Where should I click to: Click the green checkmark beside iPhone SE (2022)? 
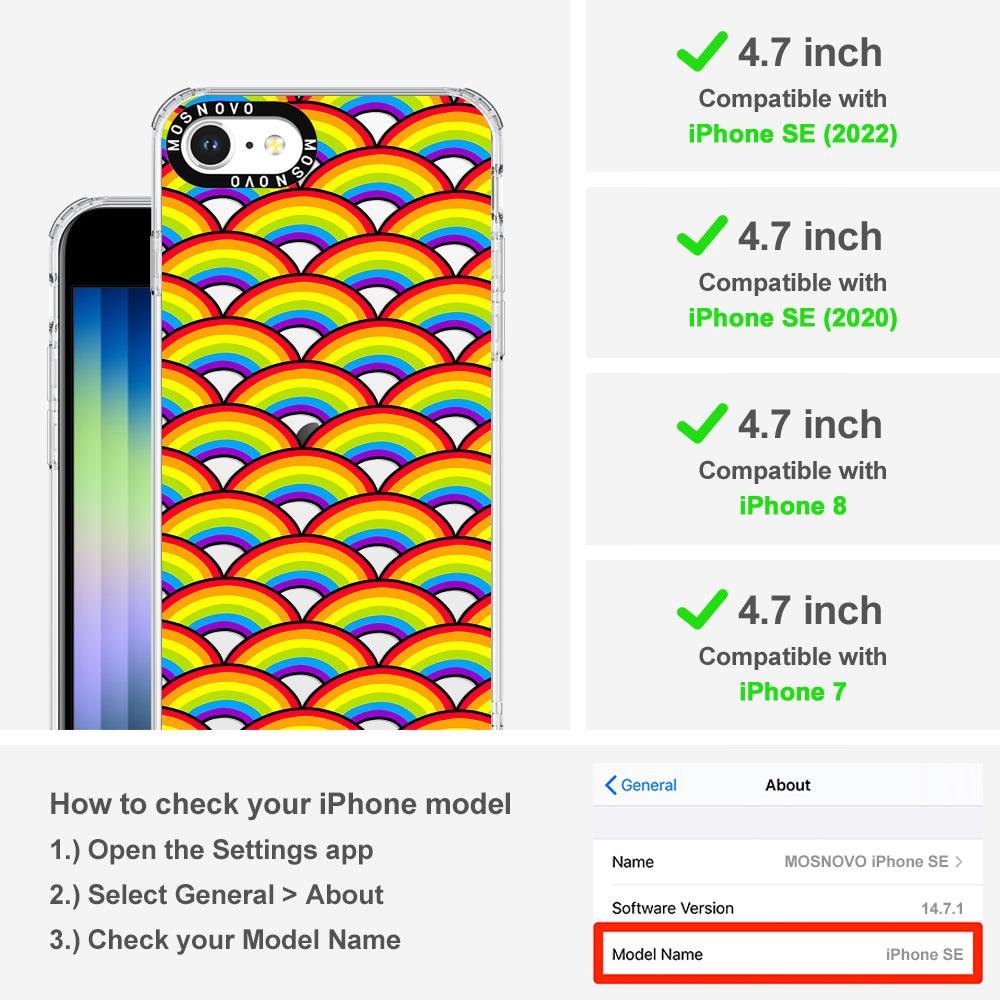702,51
